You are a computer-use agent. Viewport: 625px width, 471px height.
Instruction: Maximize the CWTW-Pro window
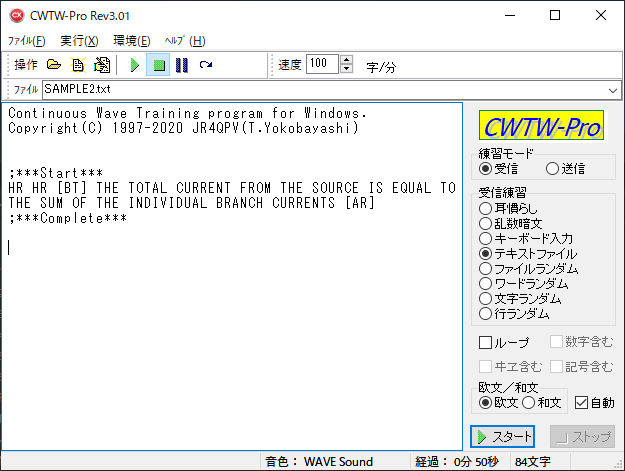555,16
